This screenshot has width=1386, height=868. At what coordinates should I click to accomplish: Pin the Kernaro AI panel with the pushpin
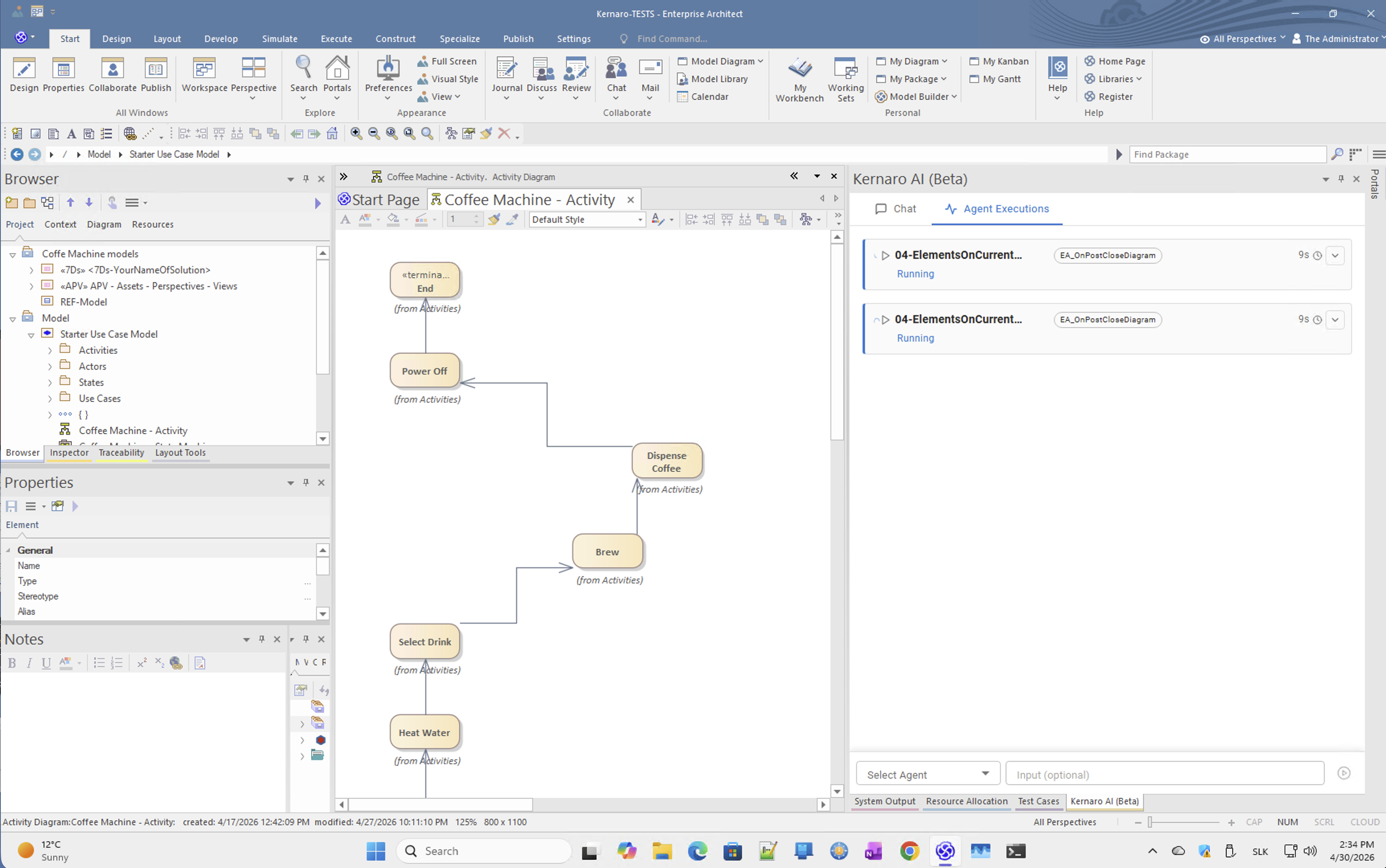1341,179
